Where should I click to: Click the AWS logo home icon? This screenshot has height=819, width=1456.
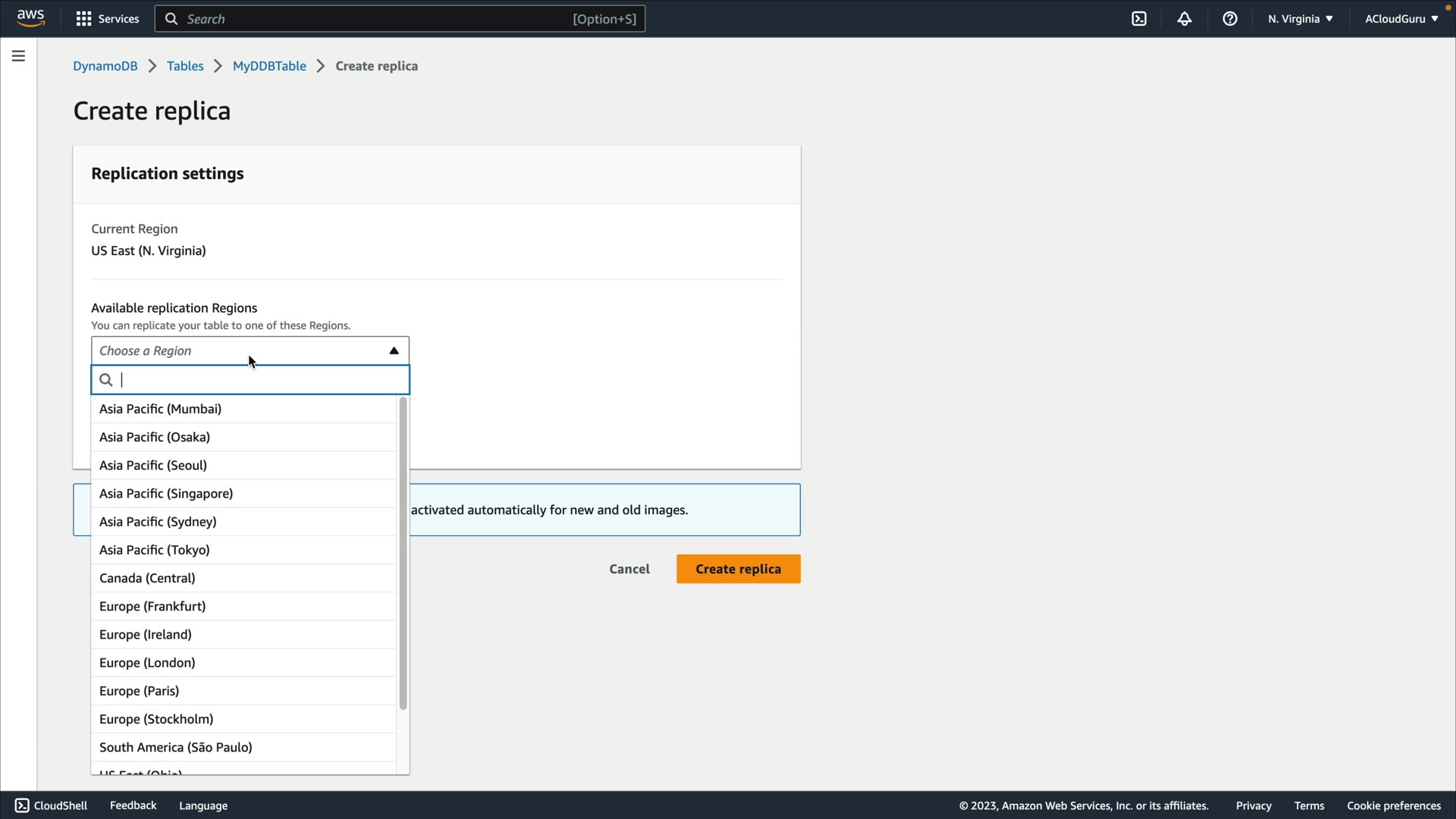[30, 18]
